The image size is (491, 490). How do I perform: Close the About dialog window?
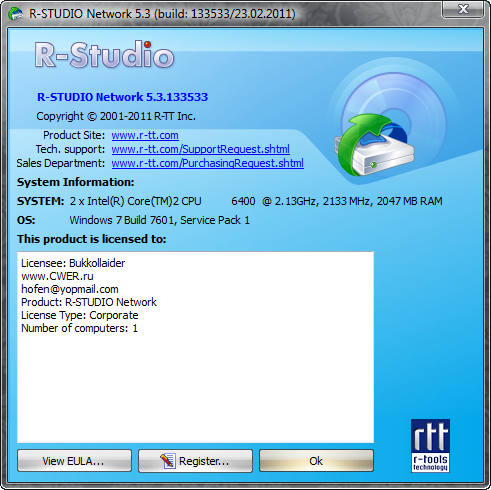[463, 9]
